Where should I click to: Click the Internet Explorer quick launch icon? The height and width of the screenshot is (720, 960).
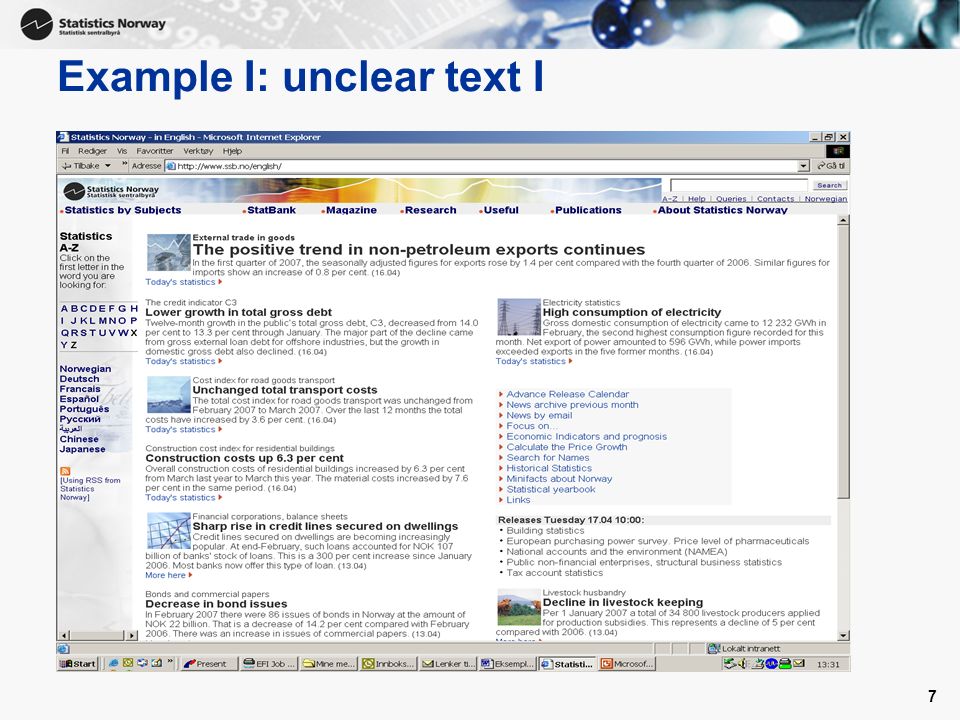click(114, 663)
